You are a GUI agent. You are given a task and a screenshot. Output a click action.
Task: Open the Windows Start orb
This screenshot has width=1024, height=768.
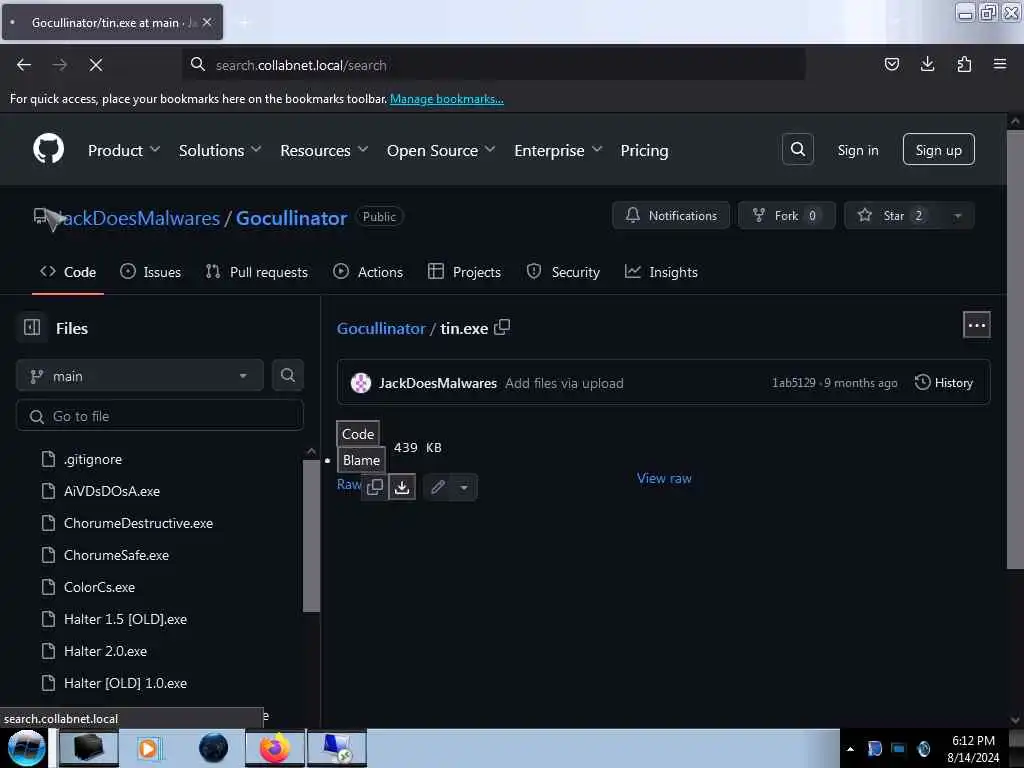point(26,748)
